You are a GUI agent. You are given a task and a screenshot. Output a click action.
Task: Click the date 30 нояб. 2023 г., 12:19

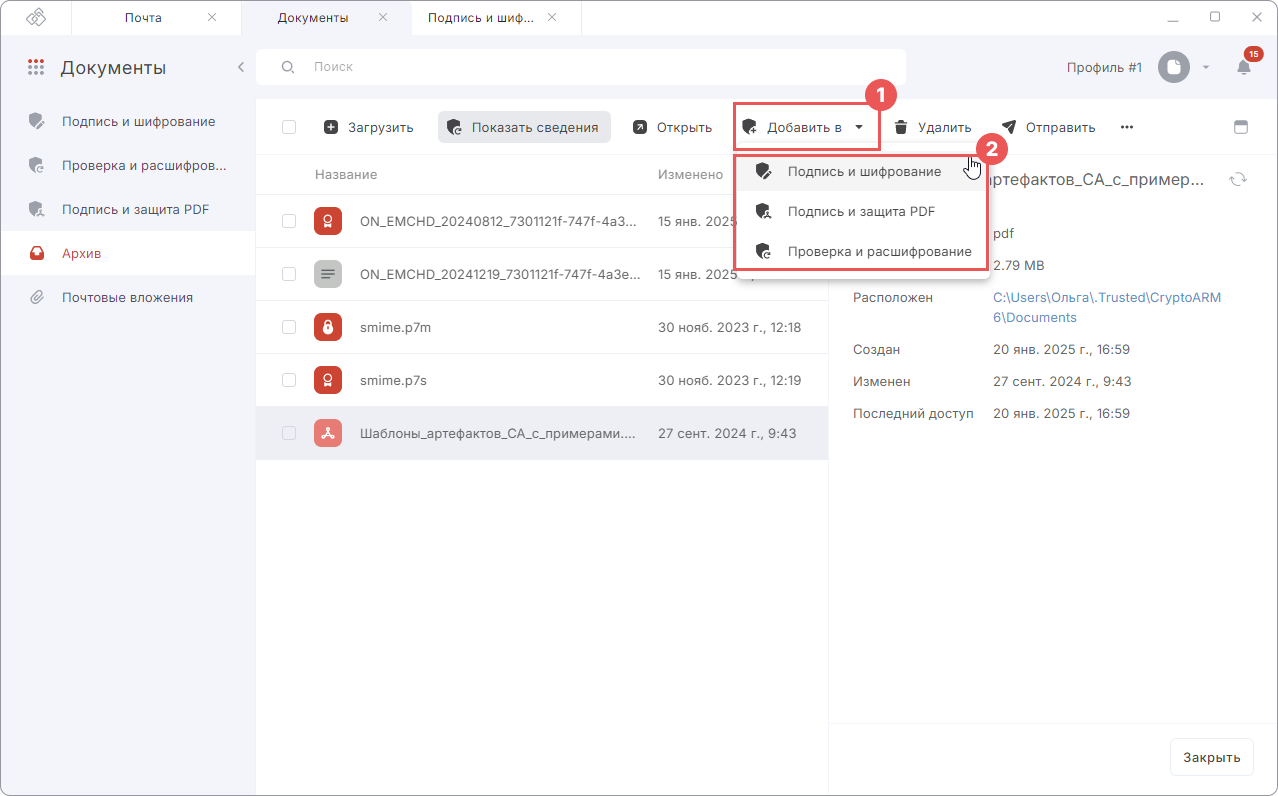pyautogui.click(x=729, y=380)
